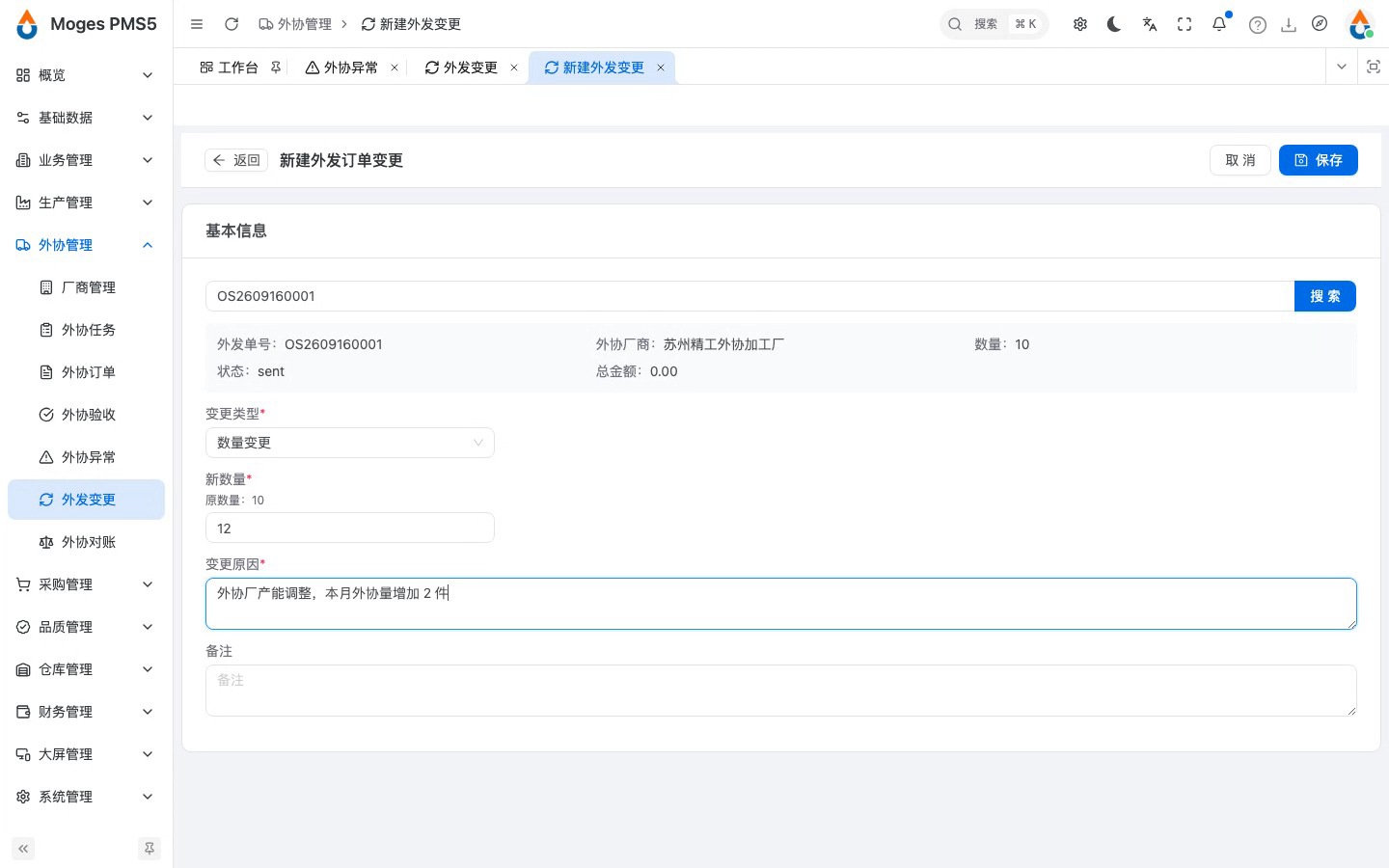Image resolution: width=1389 pixels, height=868 pixels.
Task: Open the help question mark icon
Action: [x=1258, y=25]
